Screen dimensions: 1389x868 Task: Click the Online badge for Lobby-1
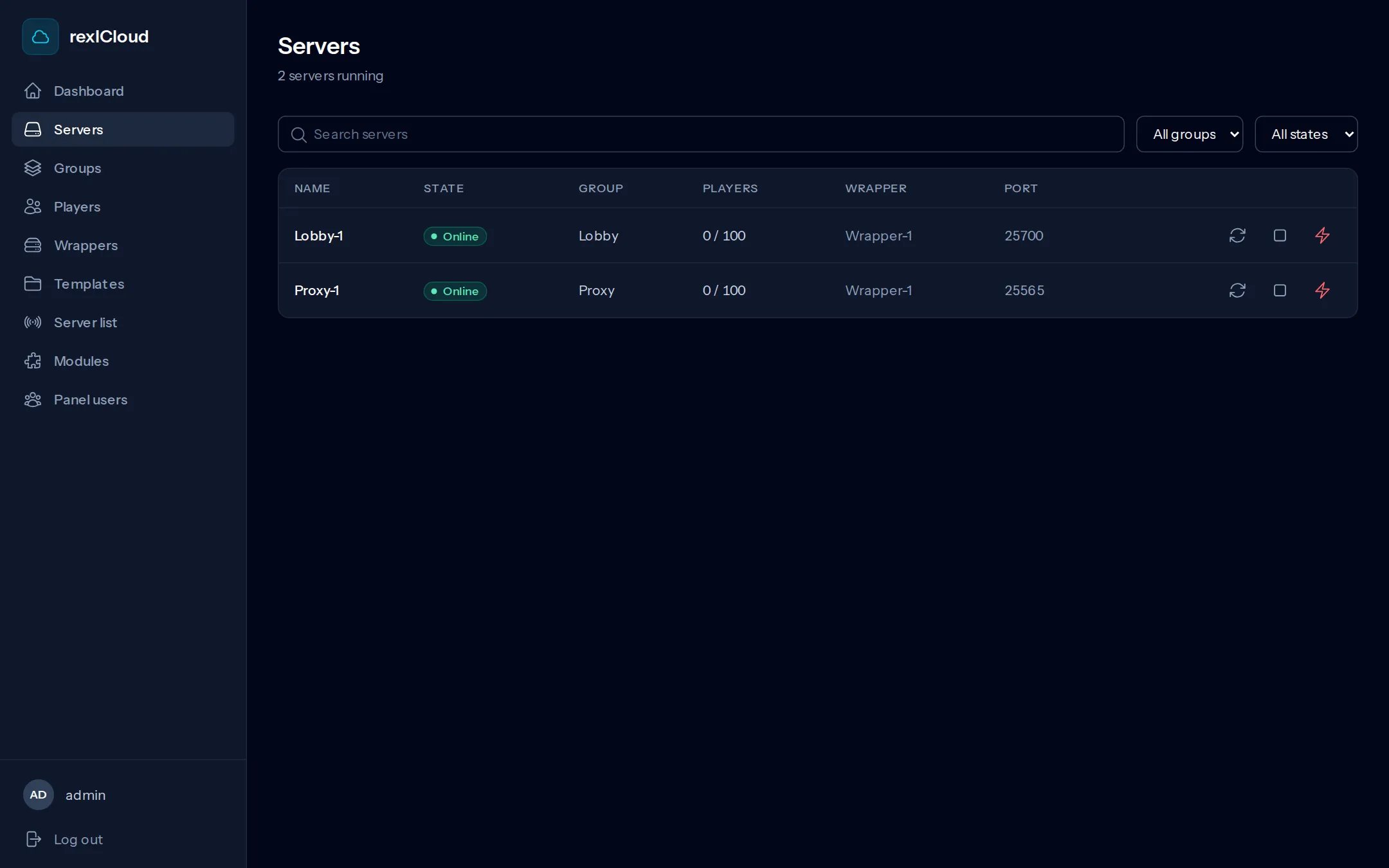tap(455, 236)
